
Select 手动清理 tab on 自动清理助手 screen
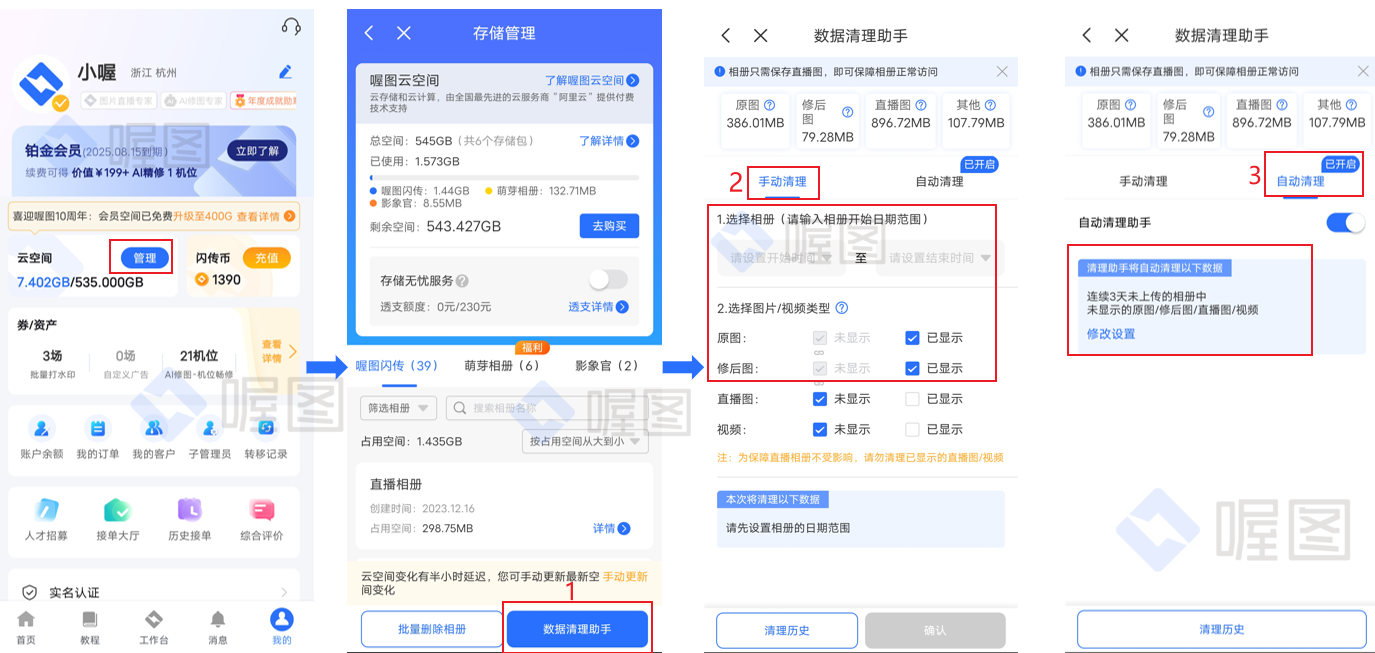point(1143,182)
